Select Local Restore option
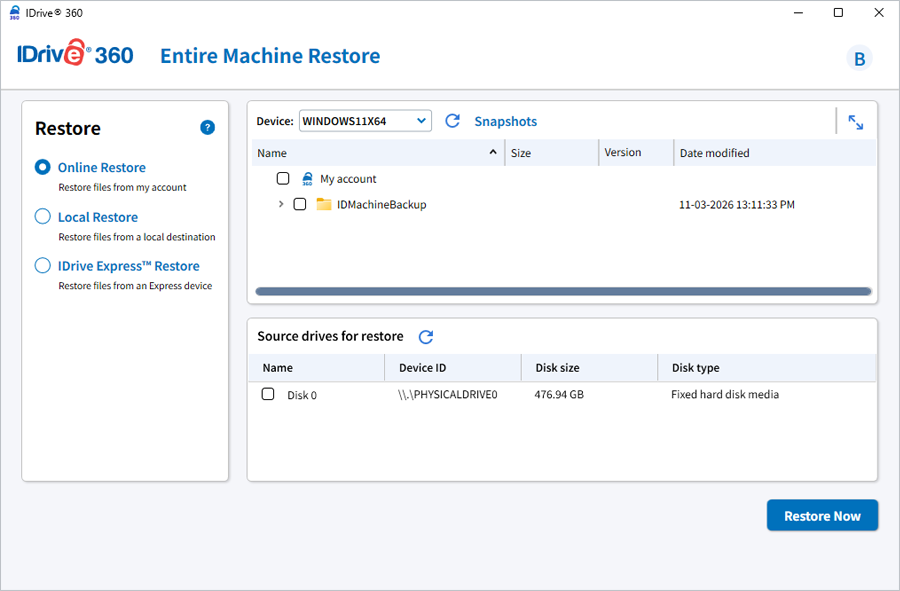The image size is (900, 591). pyautogui.click(x=42, y=216)
